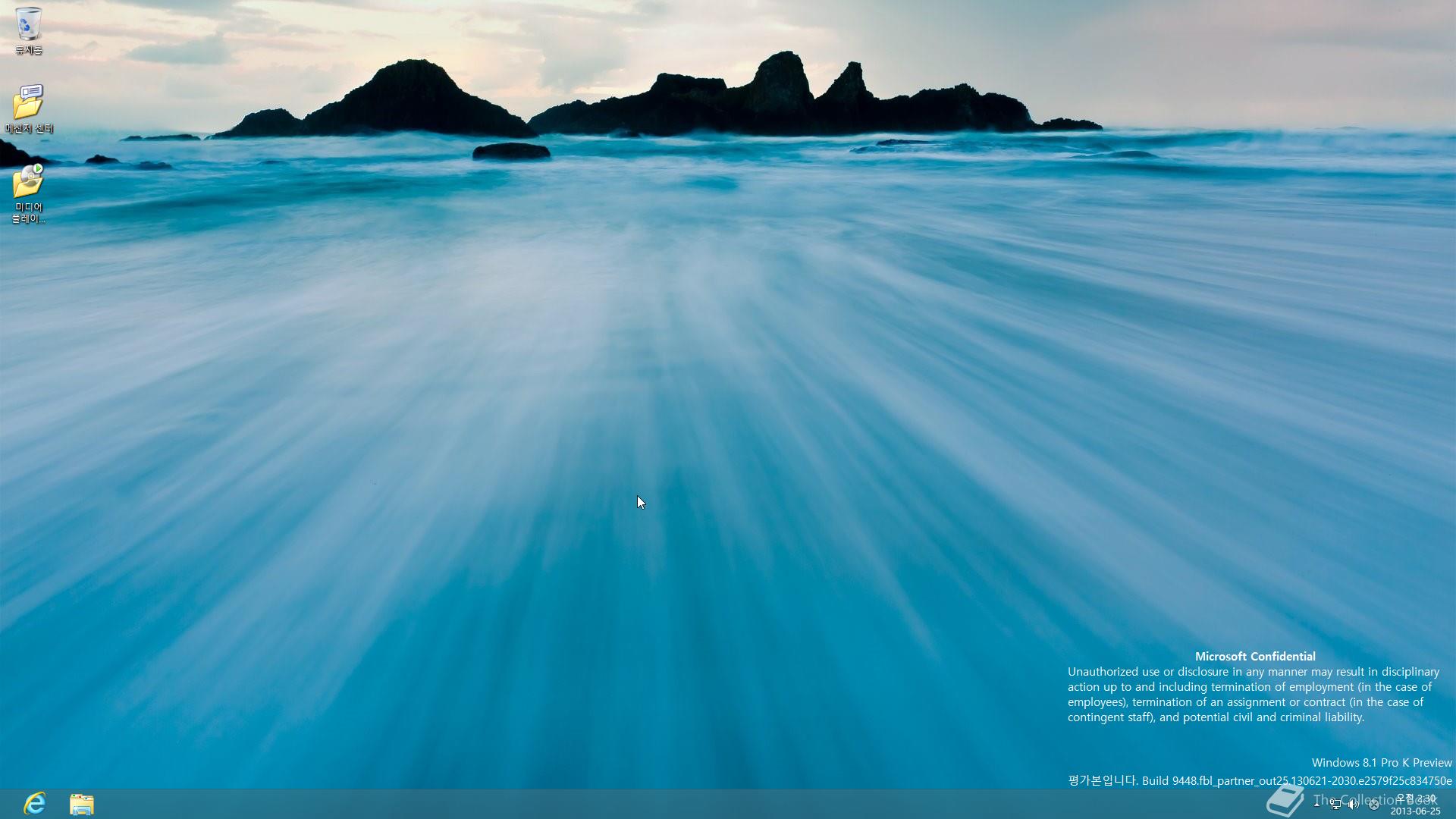This screenshot has width=1456, height=819.
Task: Click the network status tray icon
Action: click(1335, 805)
